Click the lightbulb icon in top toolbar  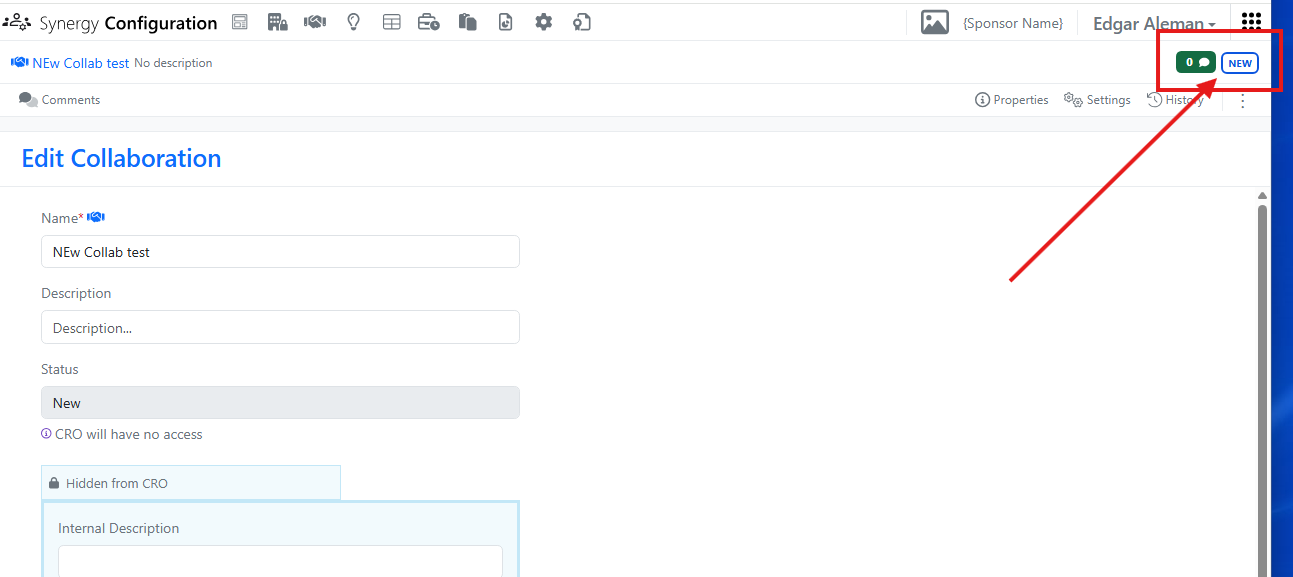click(353, 22)
